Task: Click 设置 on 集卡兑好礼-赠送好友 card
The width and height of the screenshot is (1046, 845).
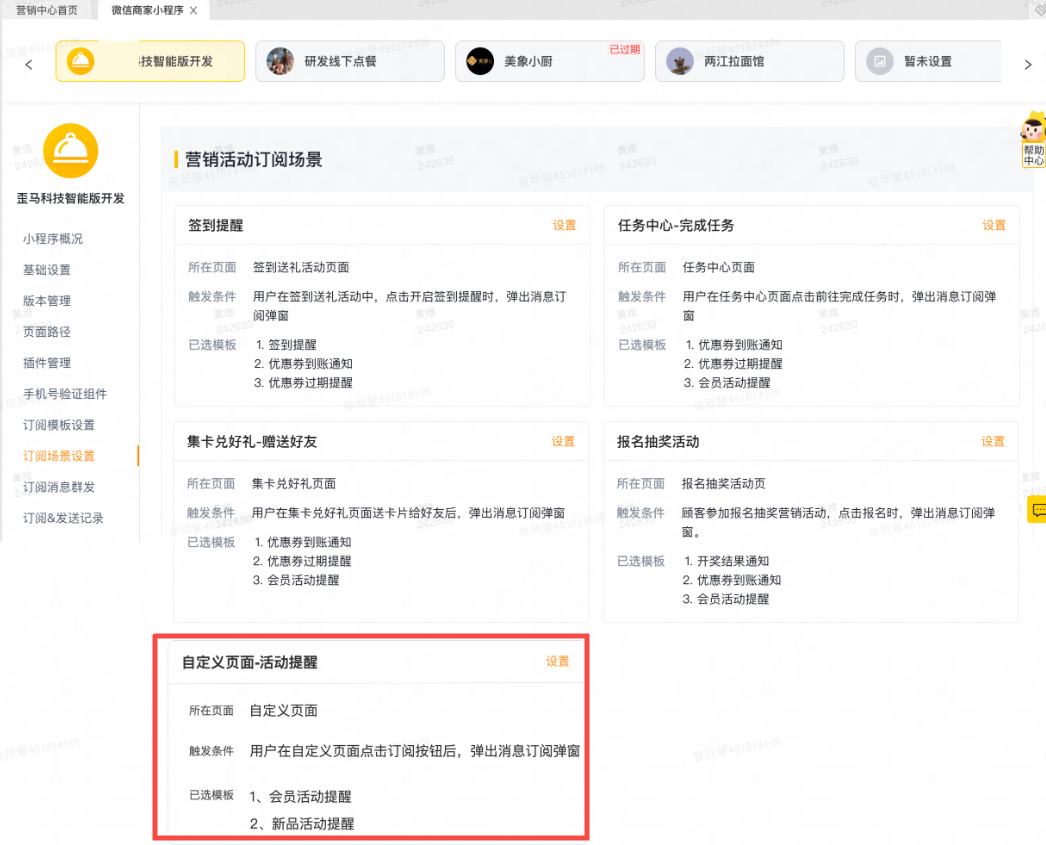Action: point(563,442)
